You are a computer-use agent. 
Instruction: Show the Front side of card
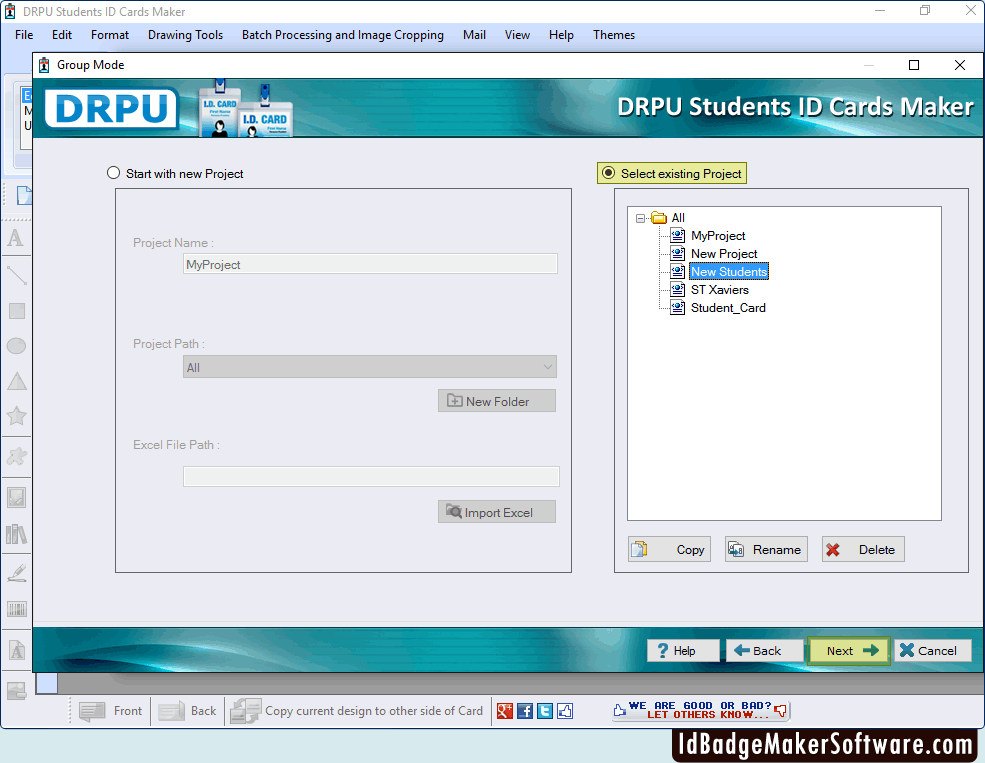tap(111, 711)
